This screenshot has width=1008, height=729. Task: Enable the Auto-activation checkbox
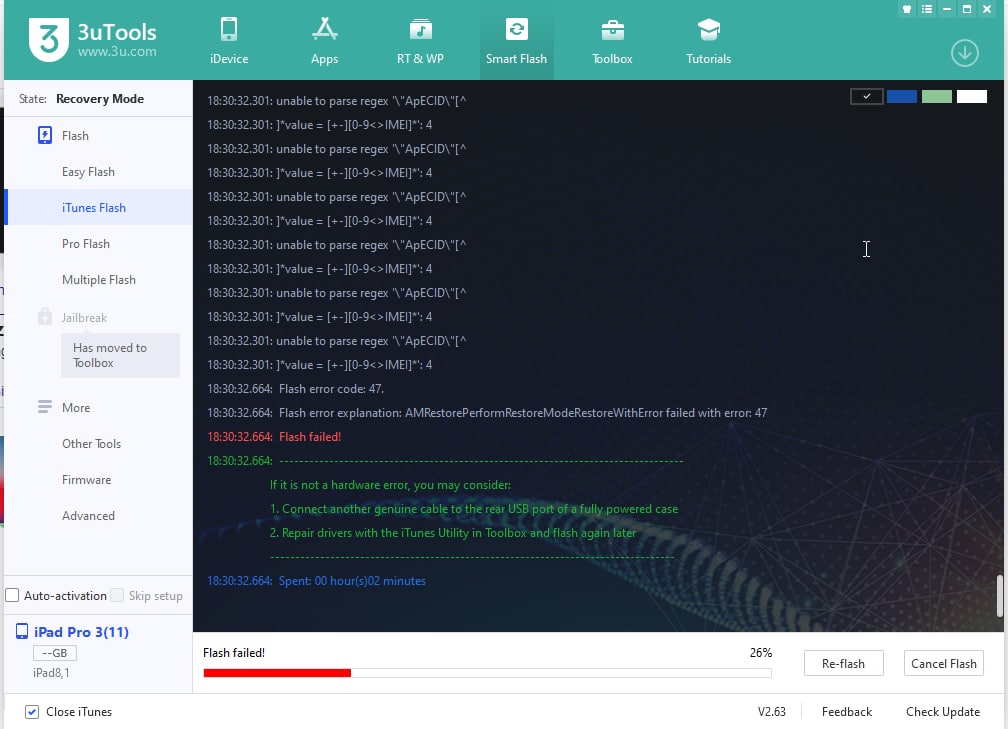pyautogui.click(x=12, y=595)
